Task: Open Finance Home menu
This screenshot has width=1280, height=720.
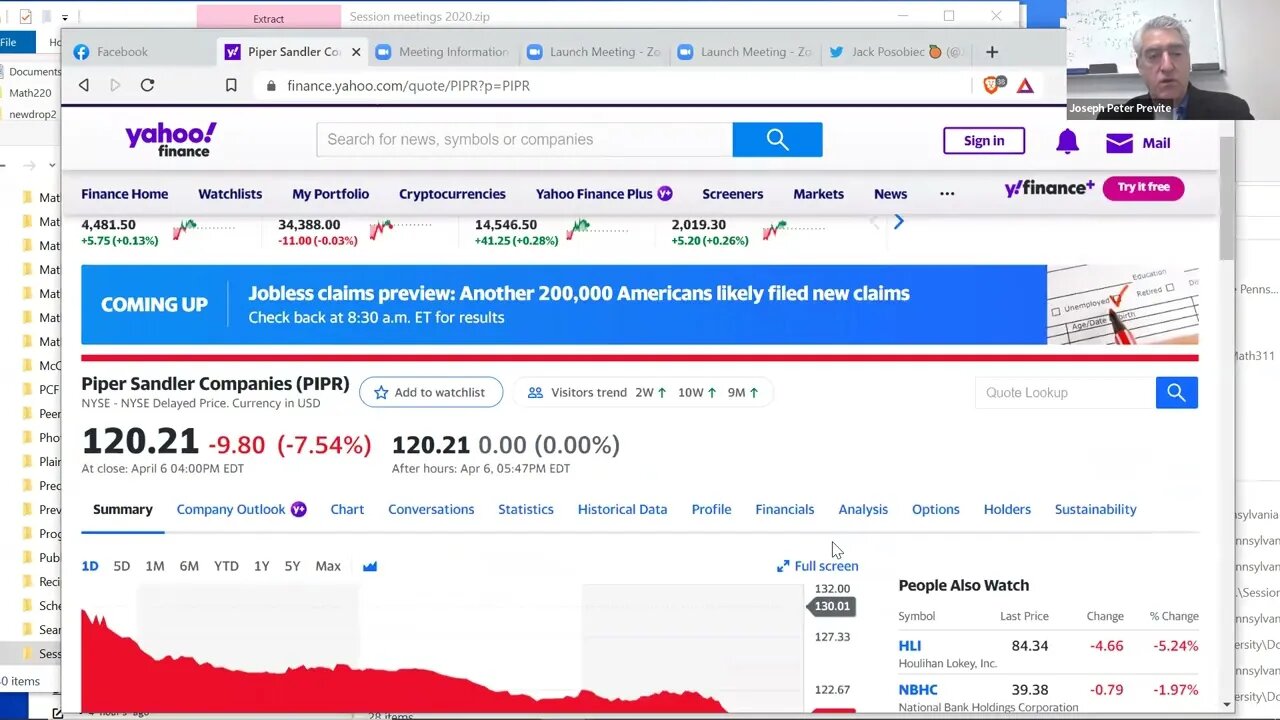Action: (x=124, y=194)
